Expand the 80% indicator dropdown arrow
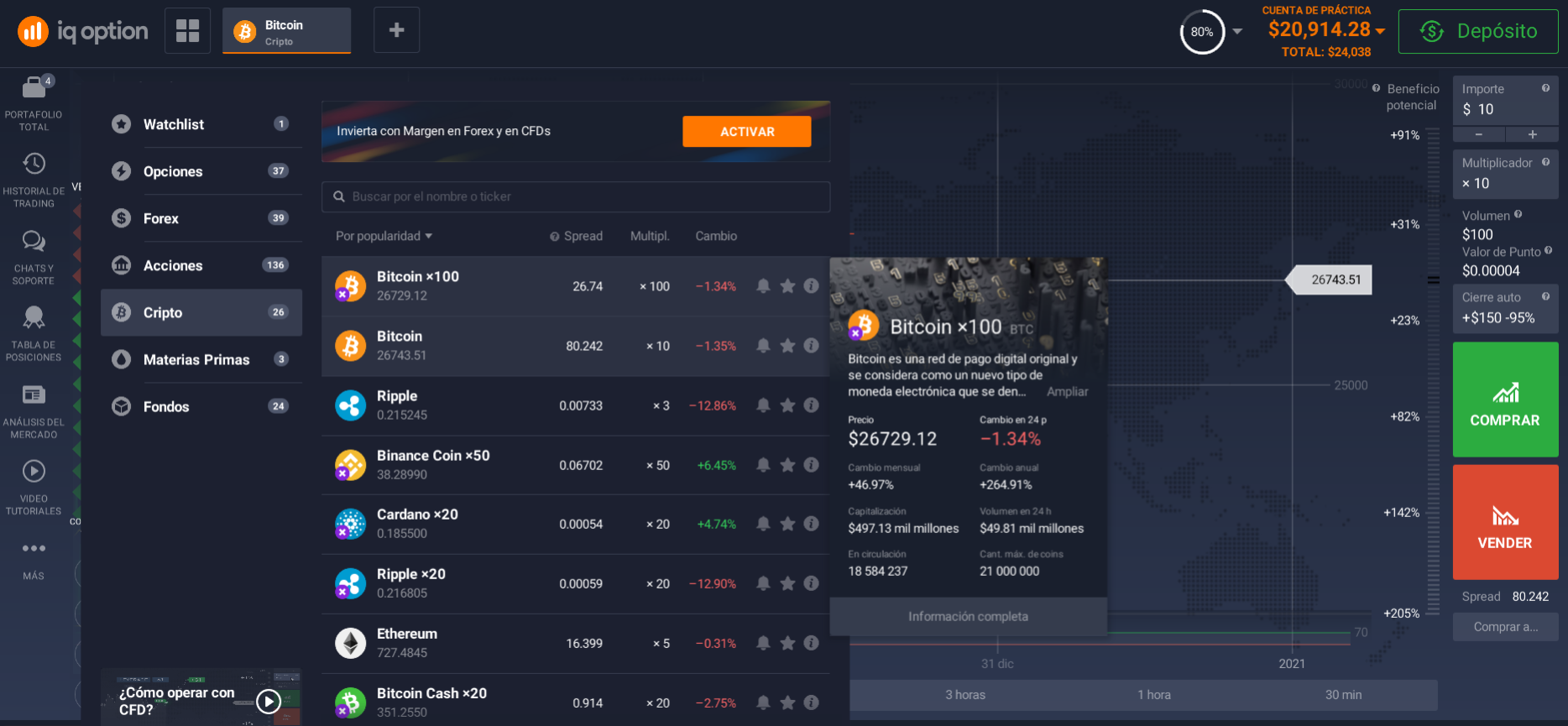The image size is (1568, 726). (1236, 31)
